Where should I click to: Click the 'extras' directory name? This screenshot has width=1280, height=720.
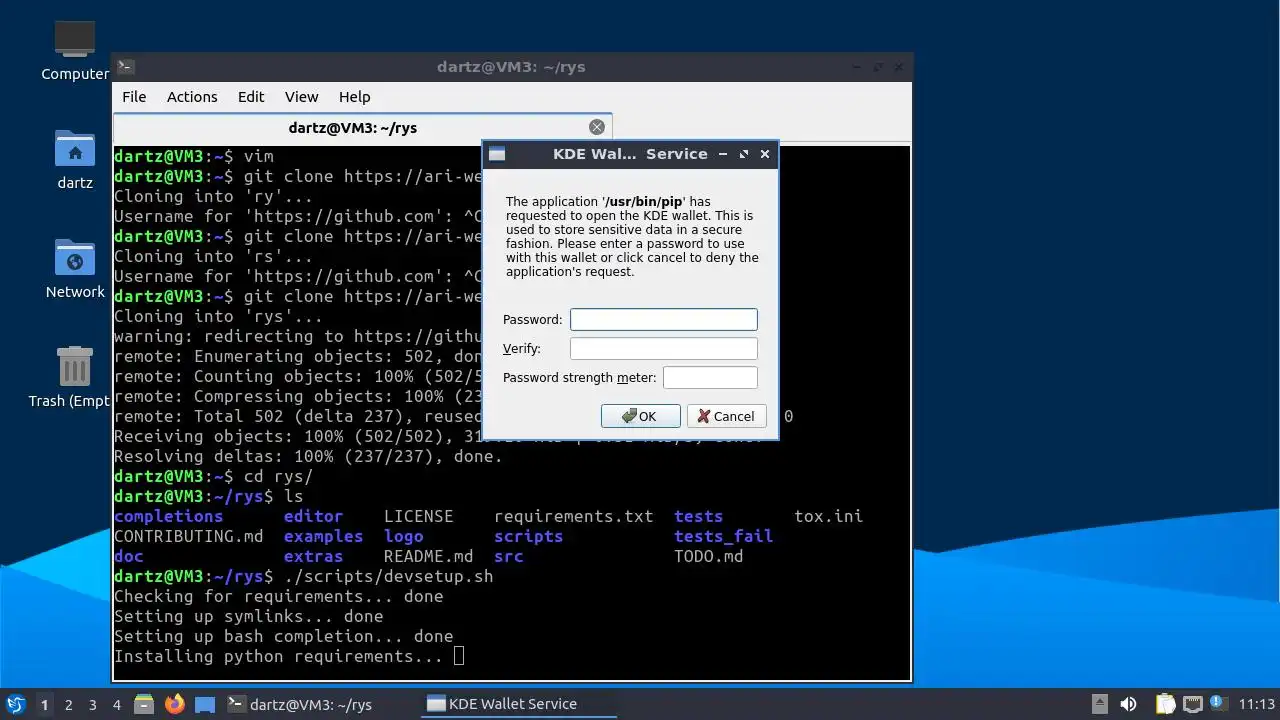(313, 556)
